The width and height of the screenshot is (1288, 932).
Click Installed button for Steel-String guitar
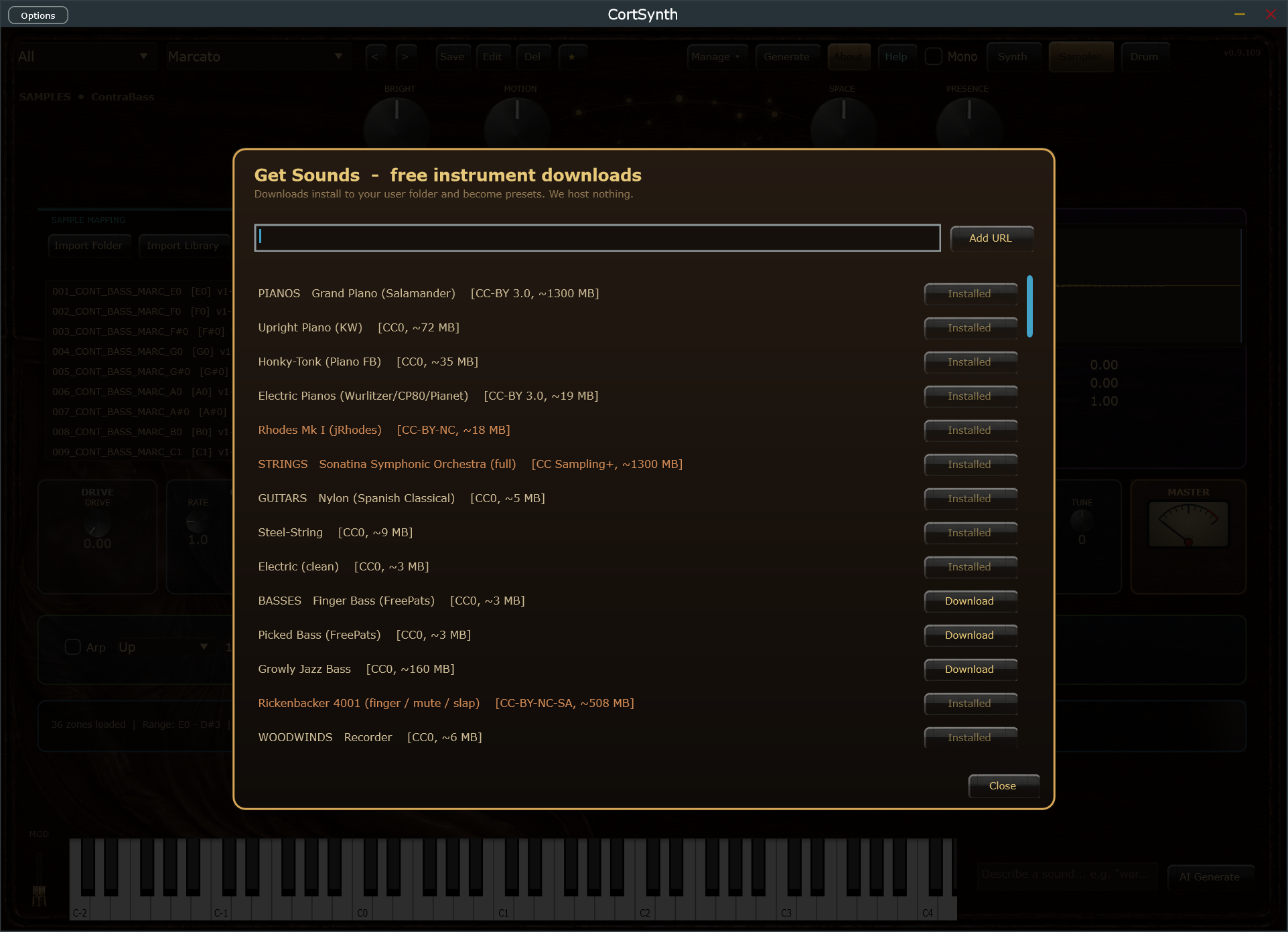[x=970, y=532]
